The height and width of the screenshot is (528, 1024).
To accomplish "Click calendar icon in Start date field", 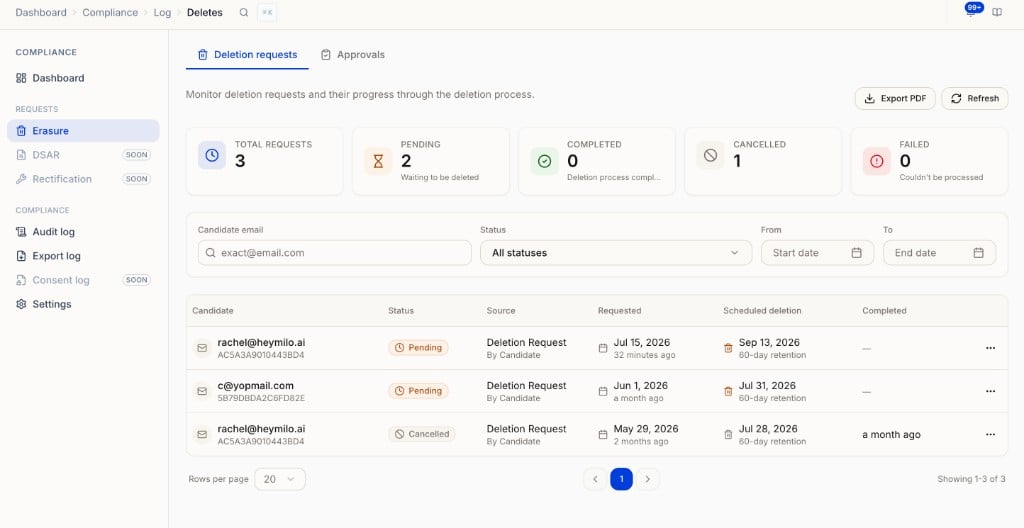I will [x=856, y=253].
